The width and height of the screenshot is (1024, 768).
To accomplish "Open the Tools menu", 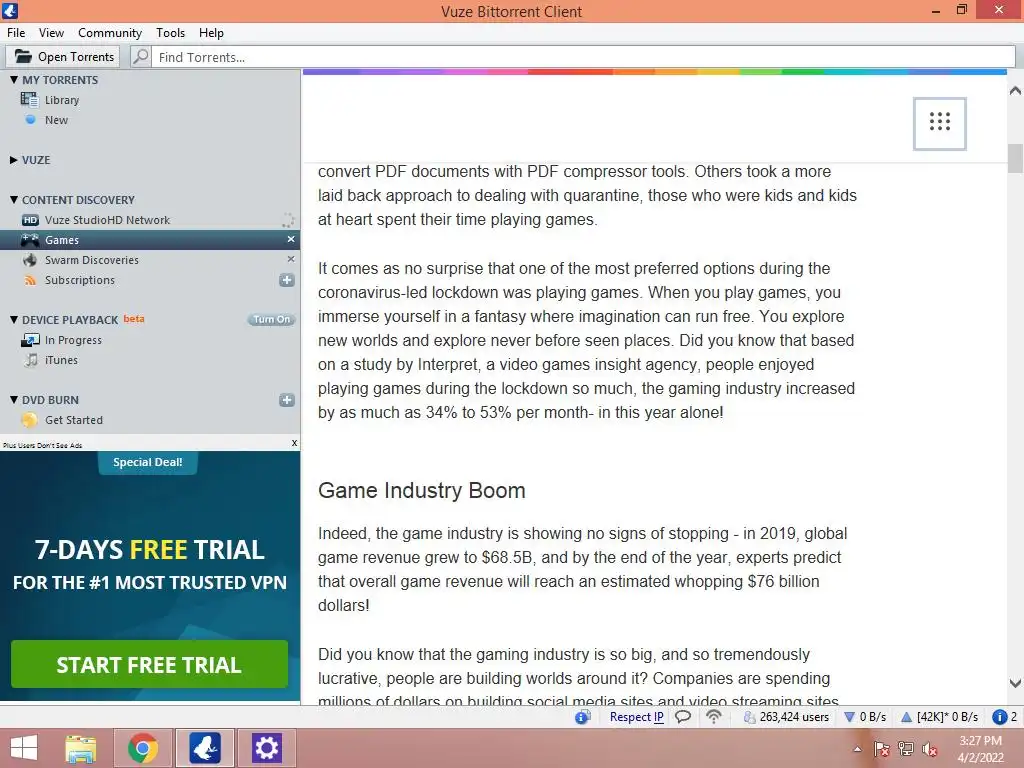I will (x=170, y=33).
